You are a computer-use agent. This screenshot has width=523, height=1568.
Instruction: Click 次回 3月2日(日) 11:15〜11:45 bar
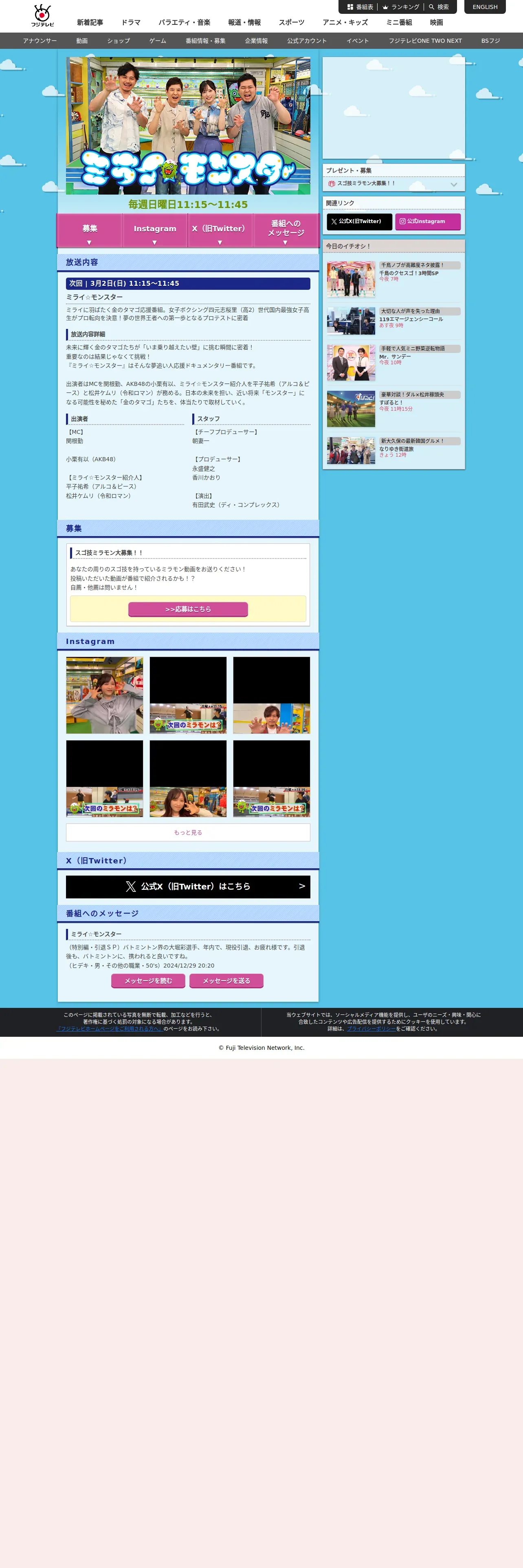tap(188, 284)
